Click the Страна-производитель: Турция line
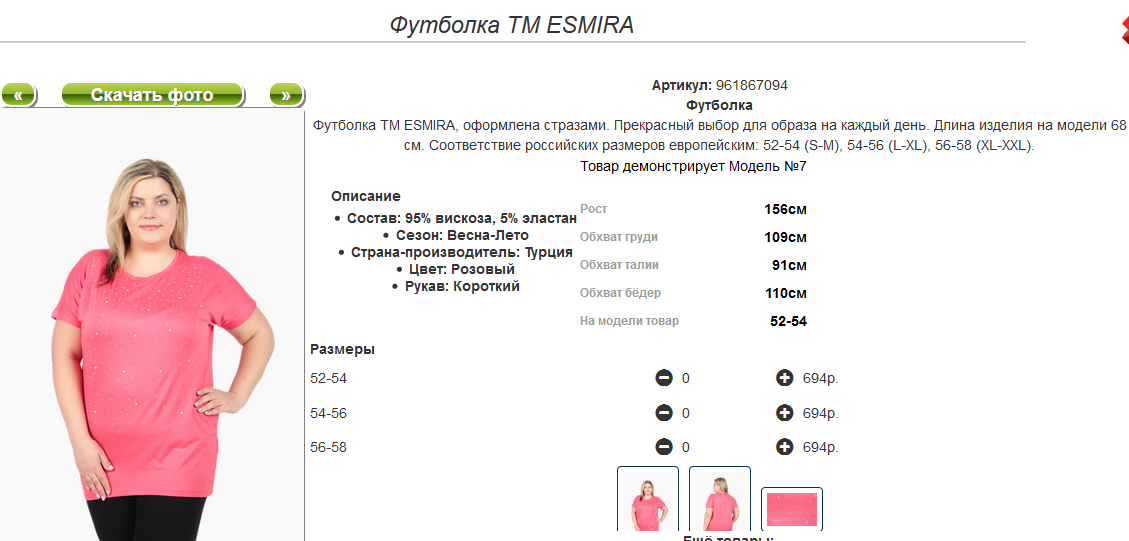Image resolution: width=1129 pixels, height=541 pixels. (x=462, y=252)
